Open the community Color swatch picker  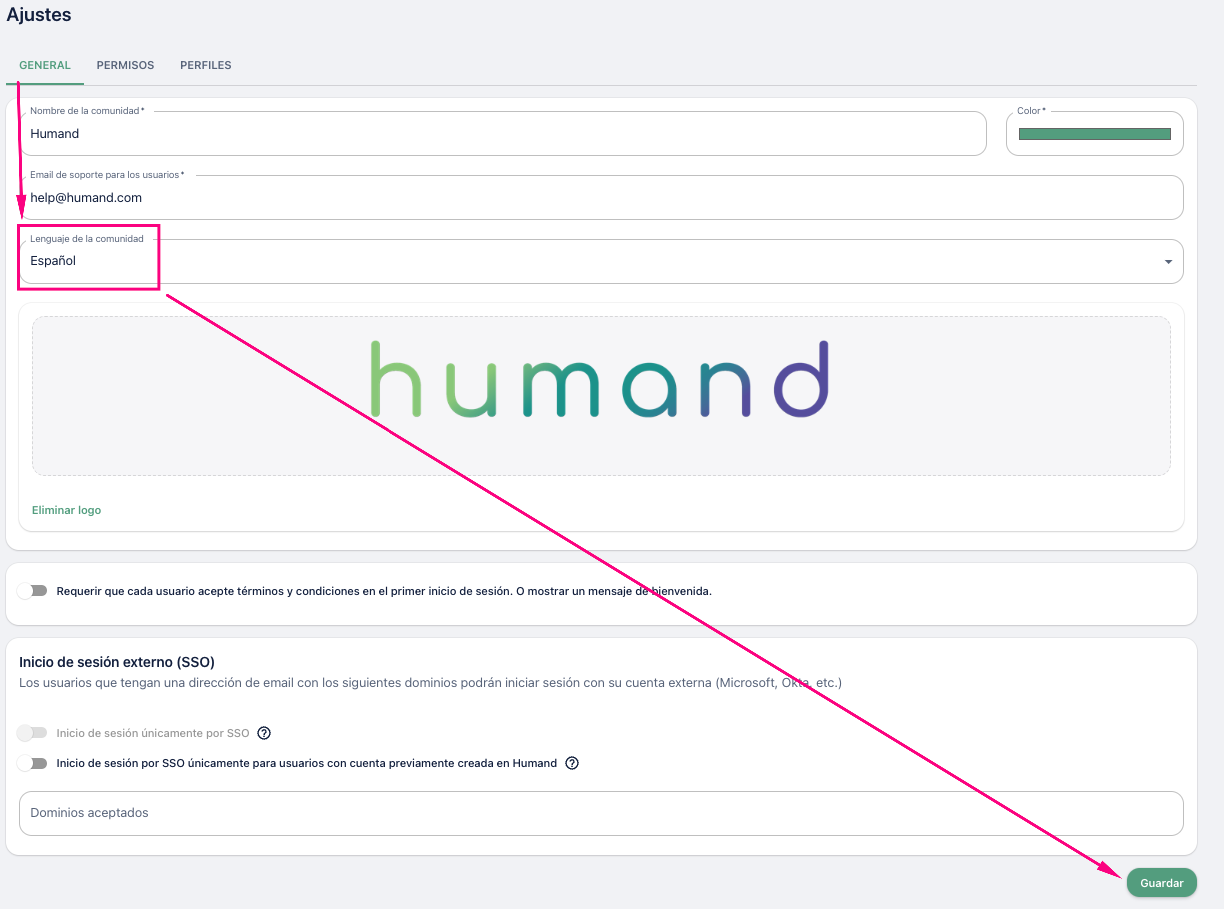point(1094,134)
